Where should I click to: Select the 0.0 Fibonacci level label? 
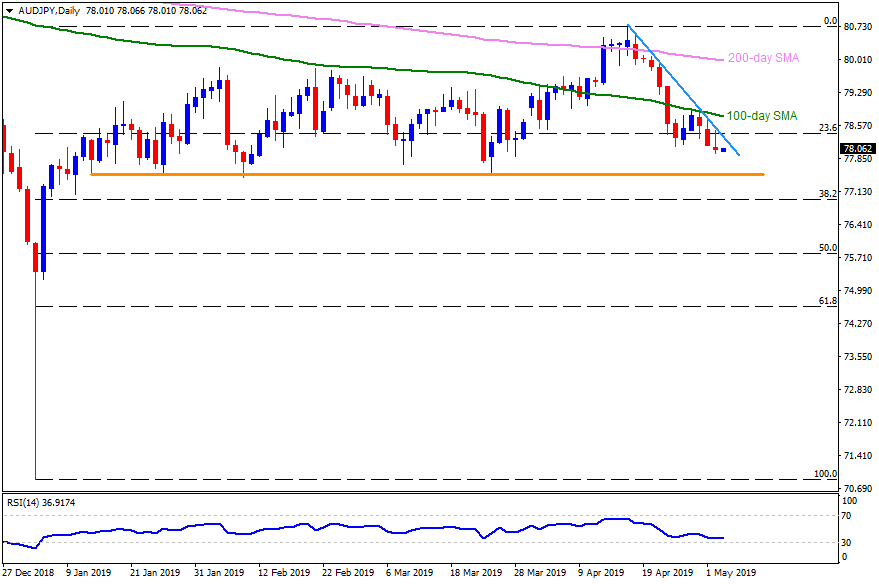[x=829, y=21]
